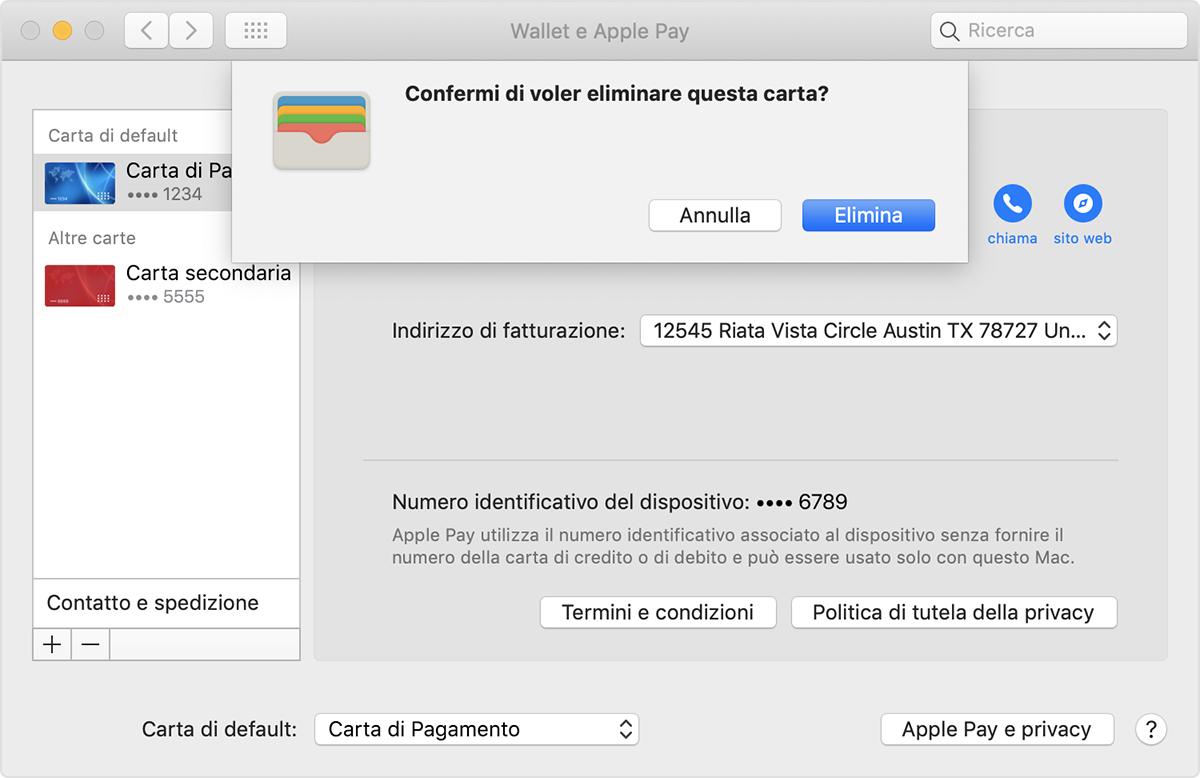Select Carta secondaria in card list
Screen dimensions: 1200x778
click(x=166, y=285)
